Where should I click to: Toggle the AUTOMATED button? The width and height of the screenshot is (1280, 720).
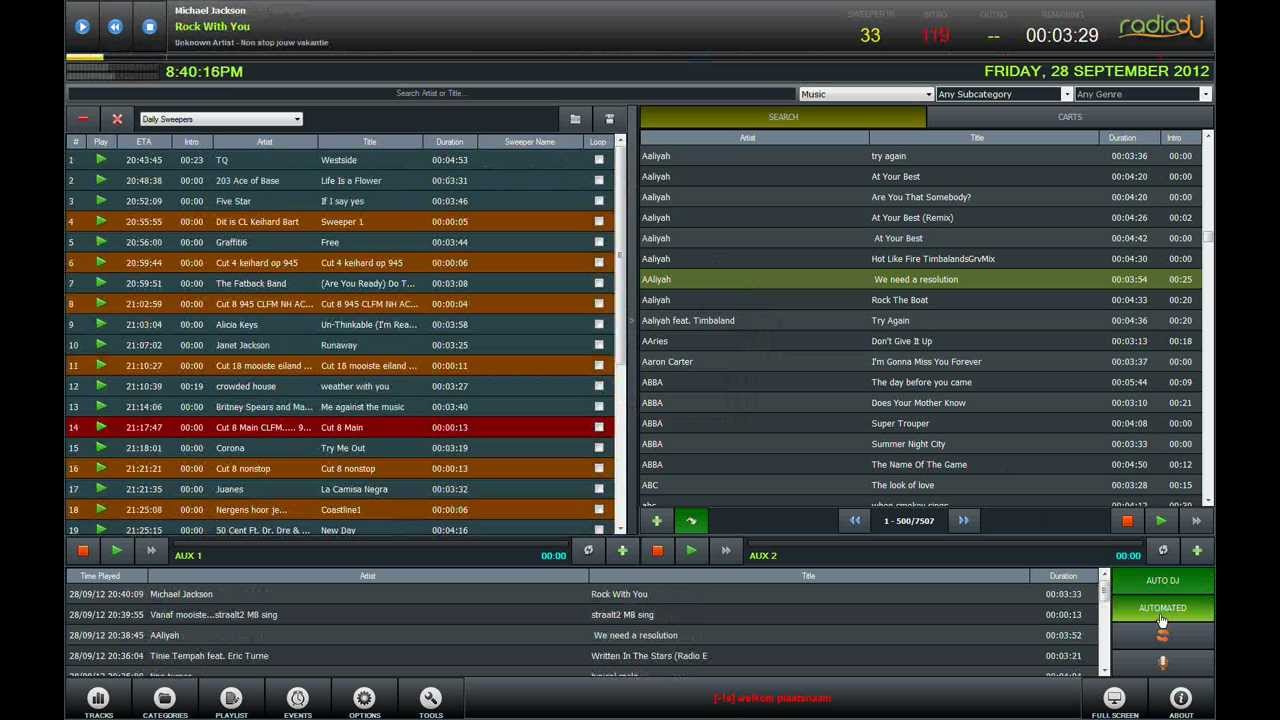point(1162,608)
